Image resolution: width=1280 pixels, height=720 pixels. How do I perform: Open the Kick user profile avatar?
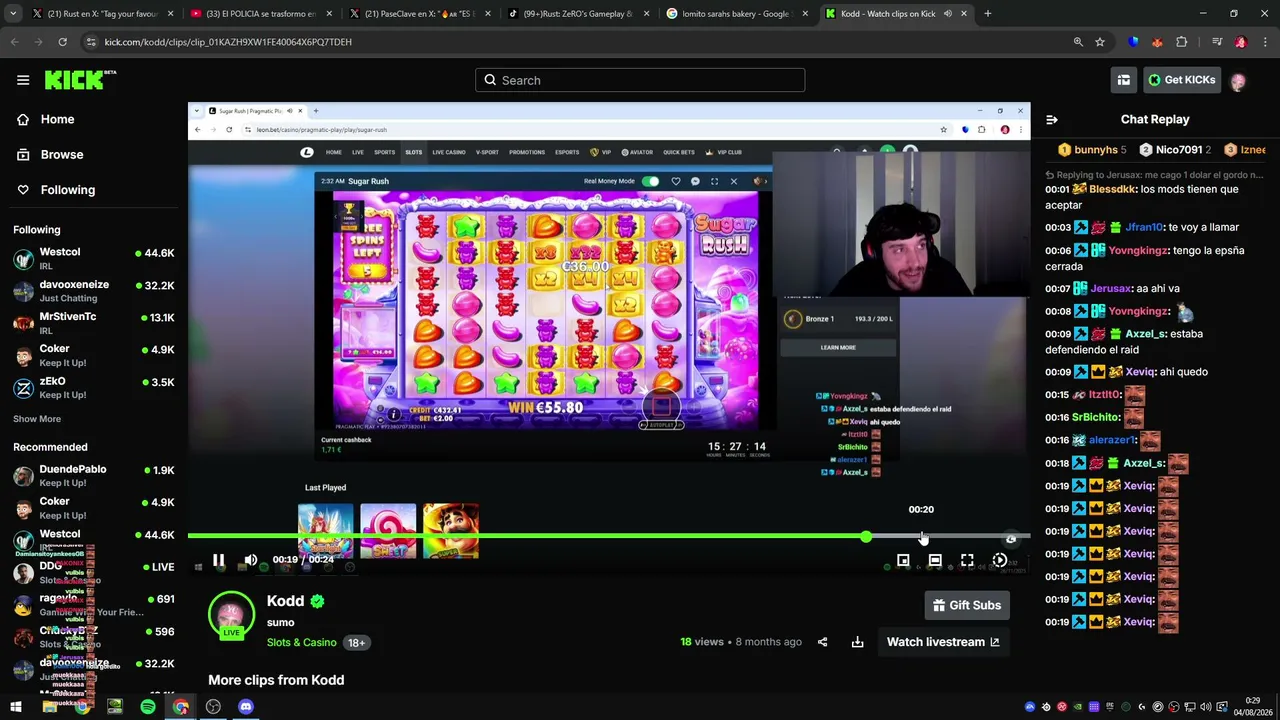1238,81
